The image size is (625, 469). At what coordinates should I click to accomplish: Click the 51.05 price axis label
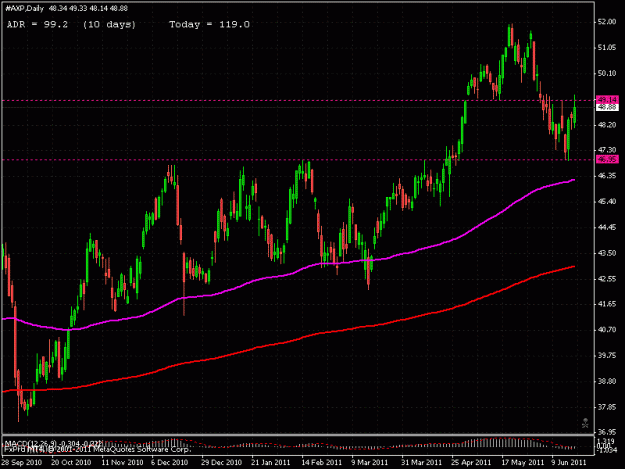[607, 48]
